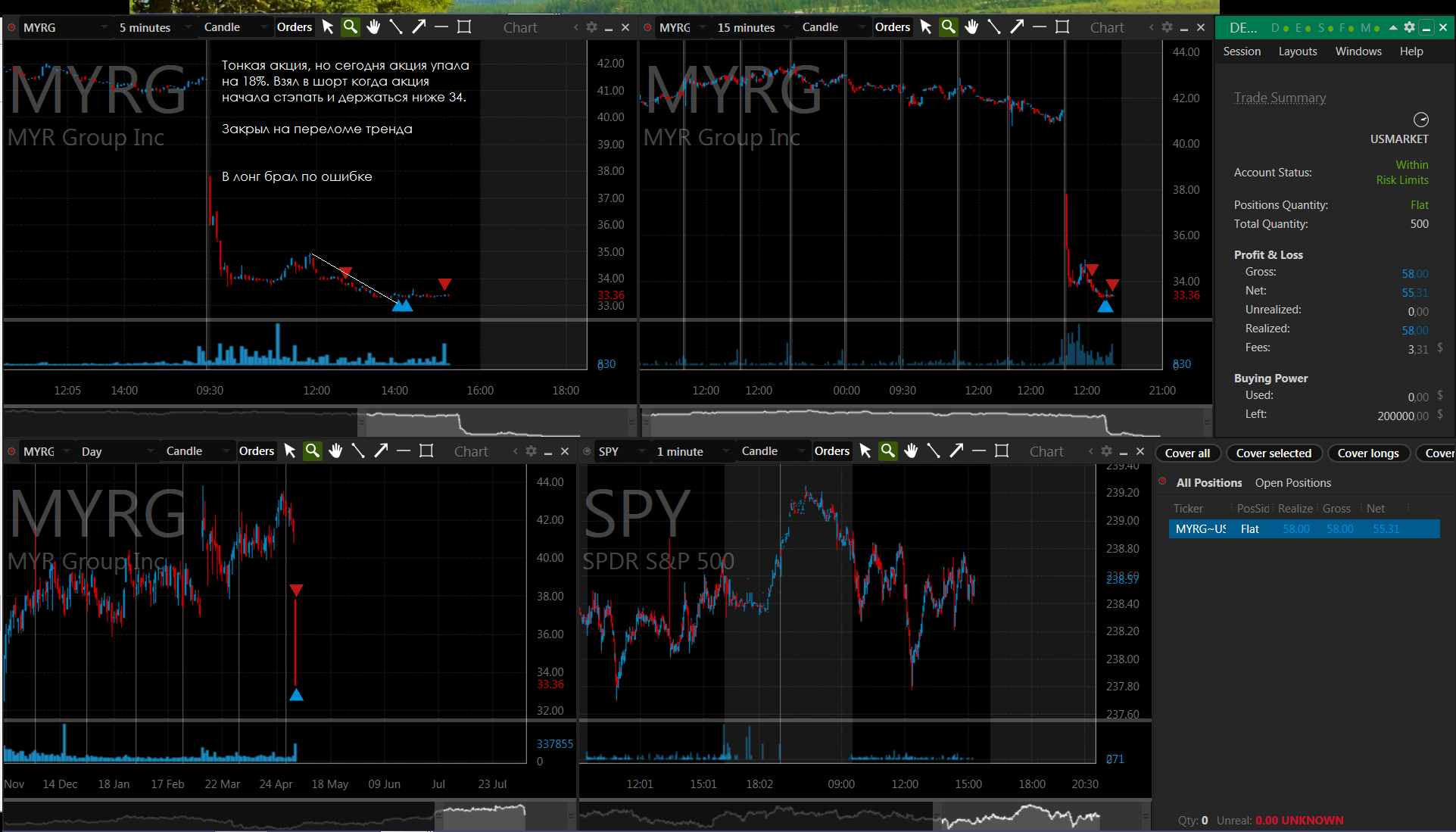Select the arrow drawing tool in MYRG 5 minutes chart
1456x832 pixels.
(x=419, y=27)
